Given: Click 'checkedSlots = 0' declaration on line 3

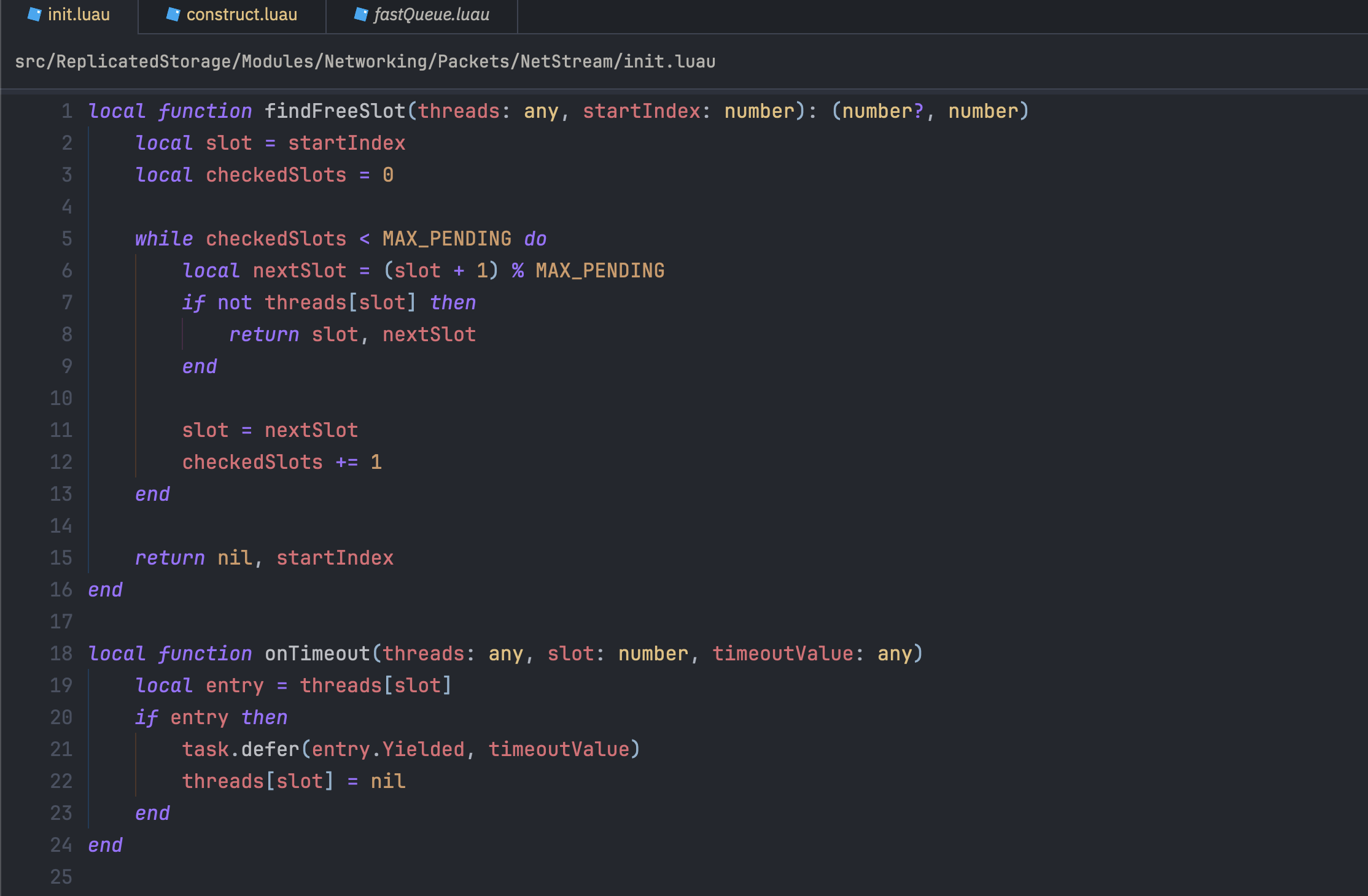Looking at the screenshot, I should 300,175.
